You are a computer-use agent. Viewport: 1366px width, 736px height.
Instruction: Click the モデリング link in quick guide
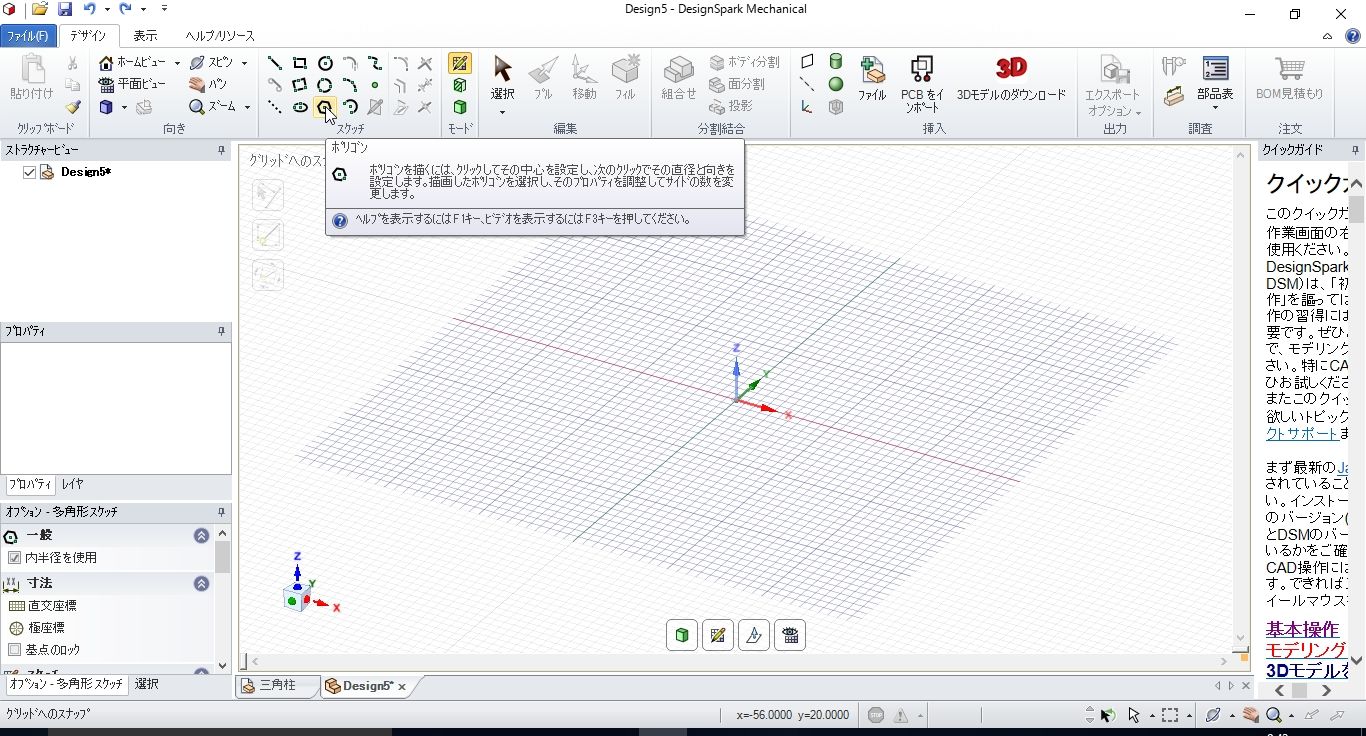point(1306,650)
